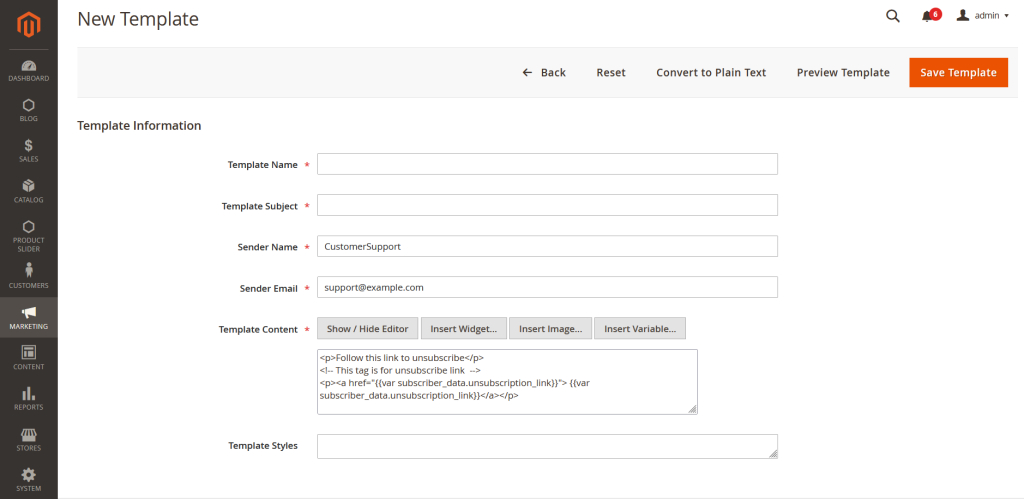Toggle Show / Hide Editor
The image size is (1024, 499).
[x=367, y=329]
